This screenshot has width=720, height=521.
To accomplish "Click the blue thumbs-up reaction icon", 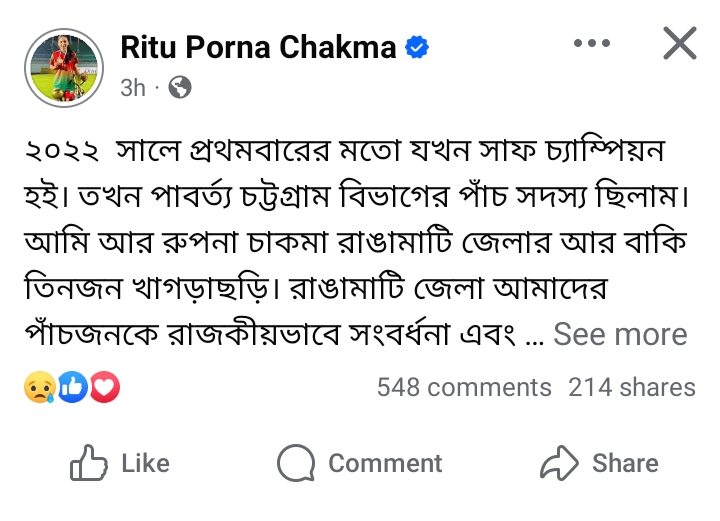I will point(73,387).
